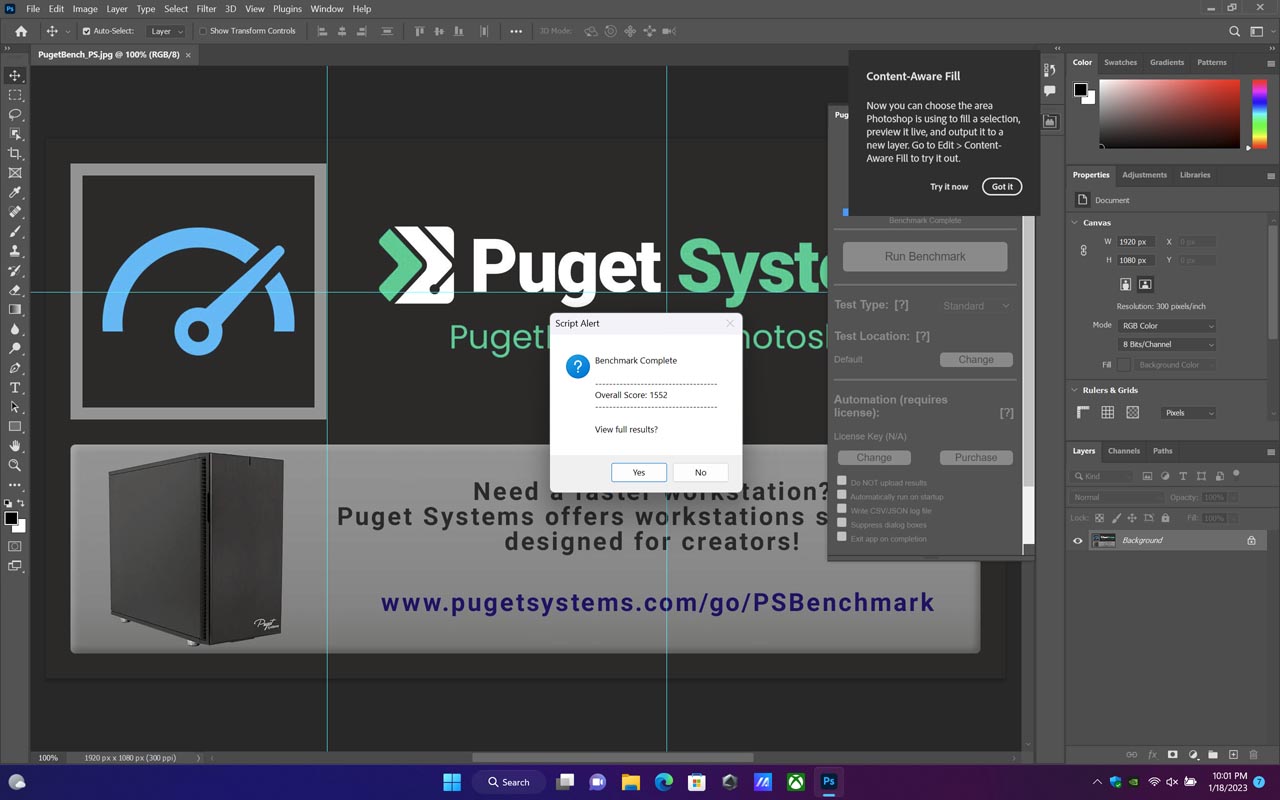
Task: Click the Run Benchmark button
Action: 925,256
